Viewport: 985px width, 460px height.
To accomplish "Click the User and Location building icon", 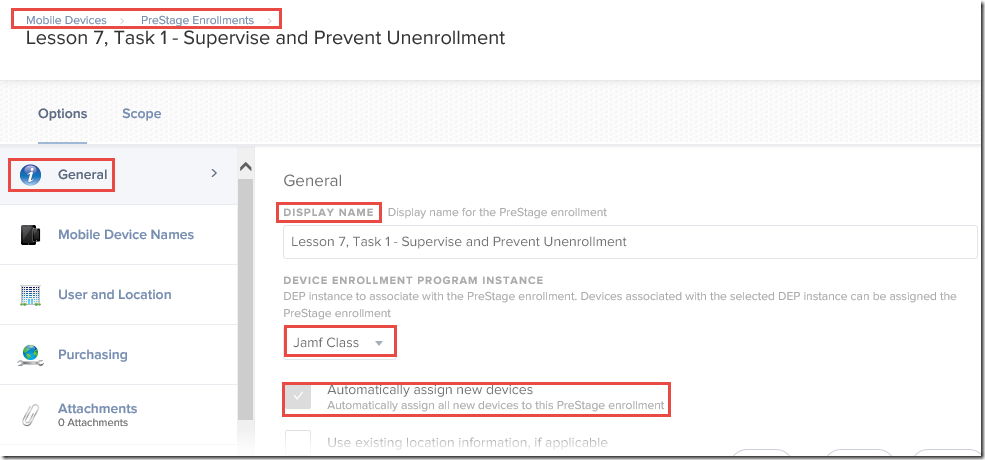I will [30, 295].
